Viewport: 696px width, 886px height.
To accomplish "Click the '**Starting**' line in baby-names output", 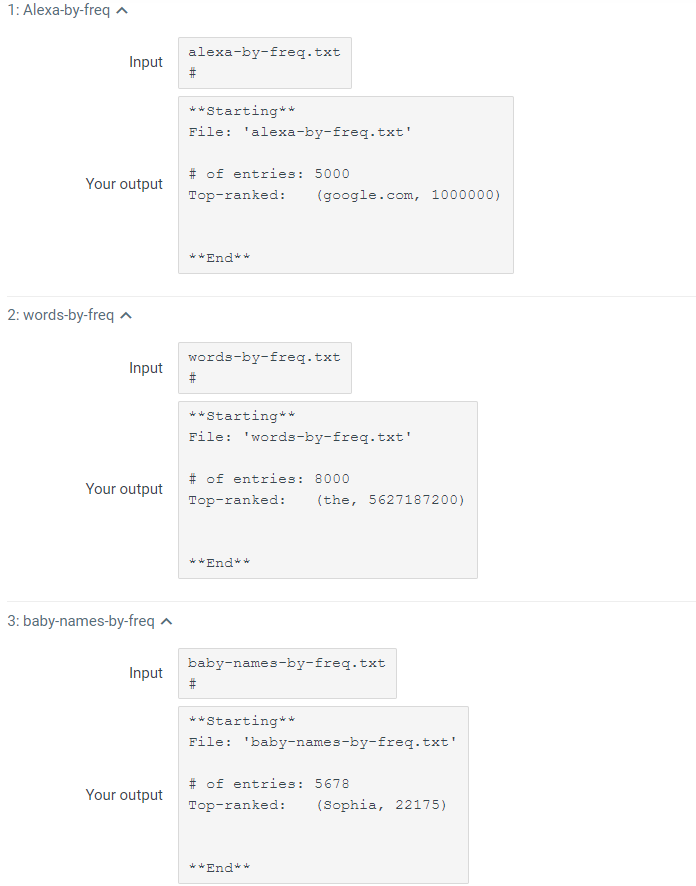I will pyautogui.click(x=232, y=720).
